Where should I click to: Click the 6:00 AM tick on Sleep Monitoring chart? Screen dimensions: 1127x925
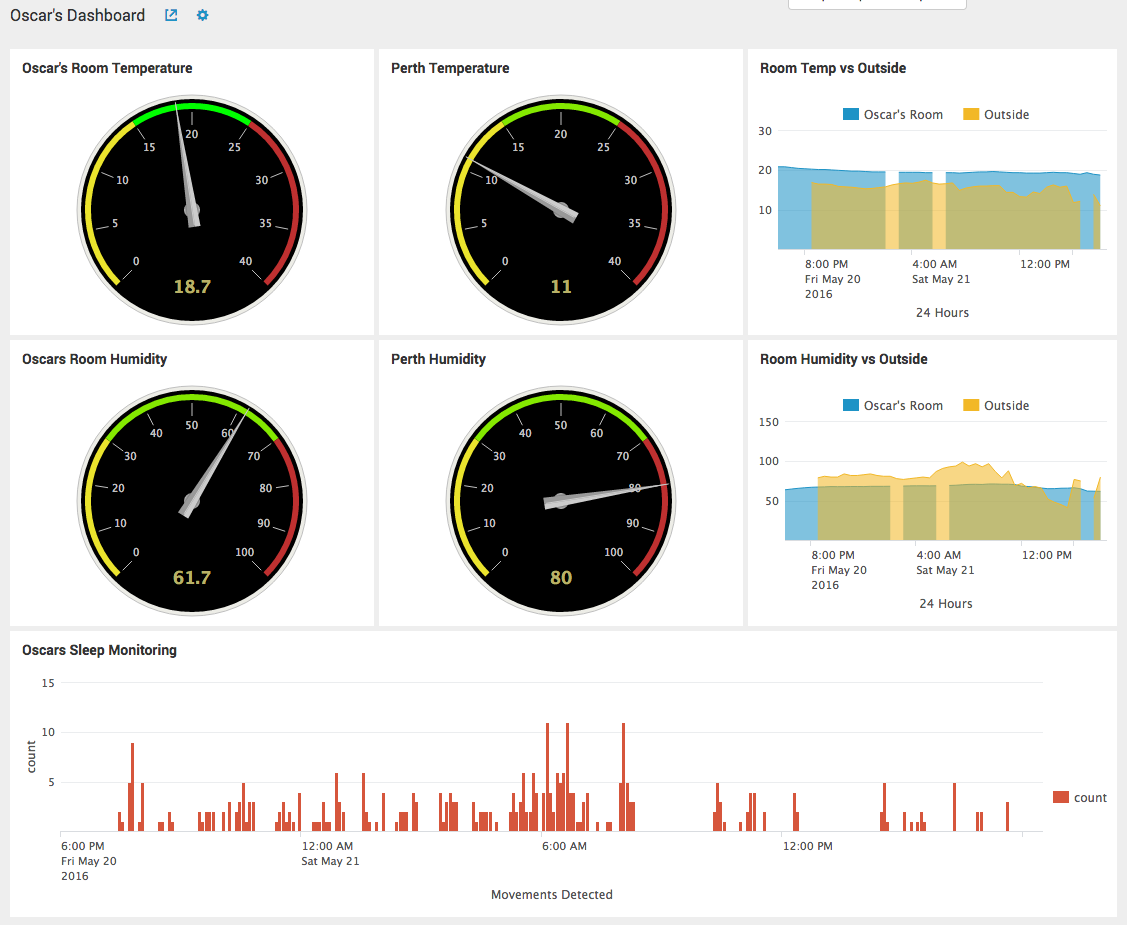pos(564,846)
